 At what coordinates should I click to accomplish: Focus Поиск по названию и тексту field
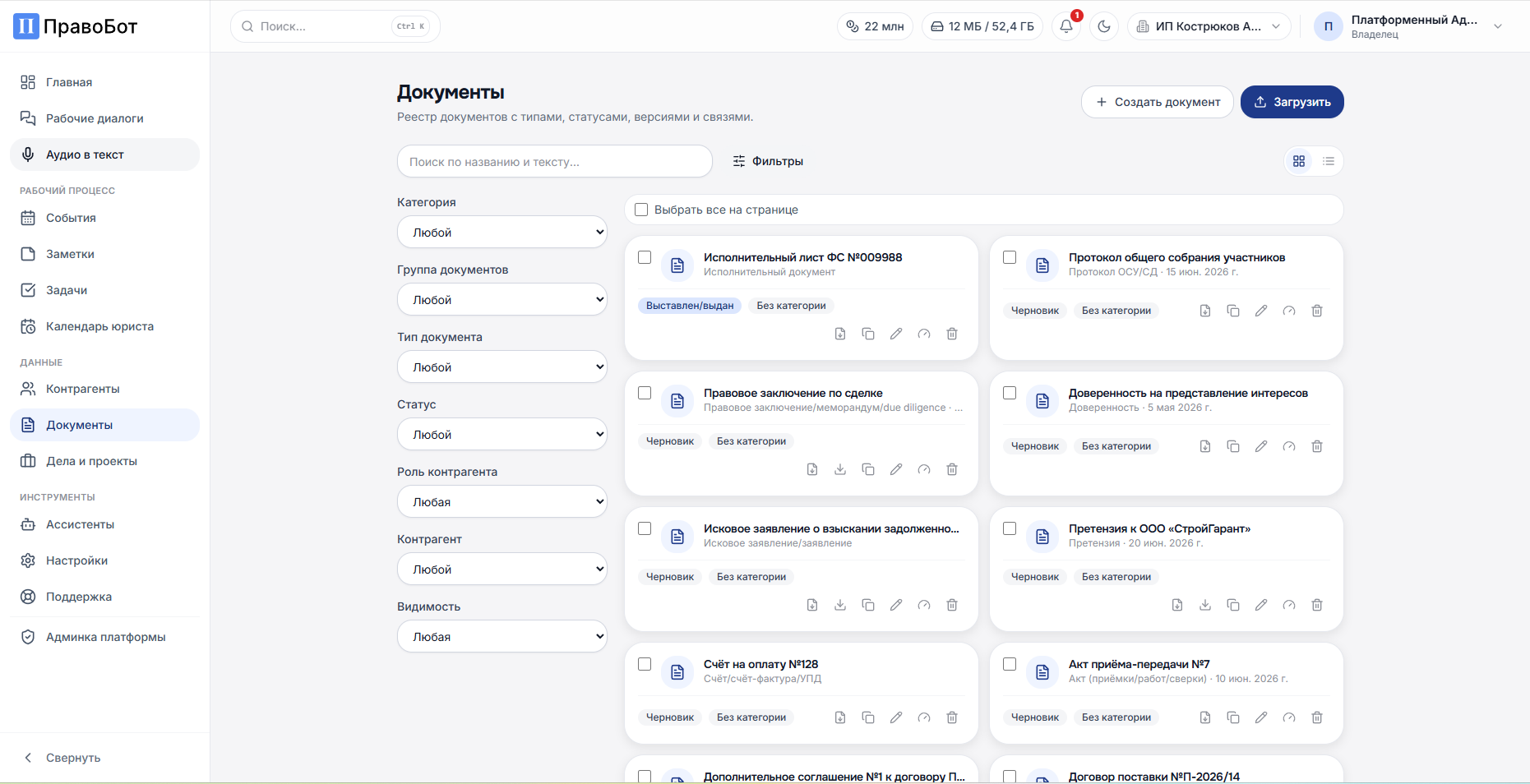point(555,161)
